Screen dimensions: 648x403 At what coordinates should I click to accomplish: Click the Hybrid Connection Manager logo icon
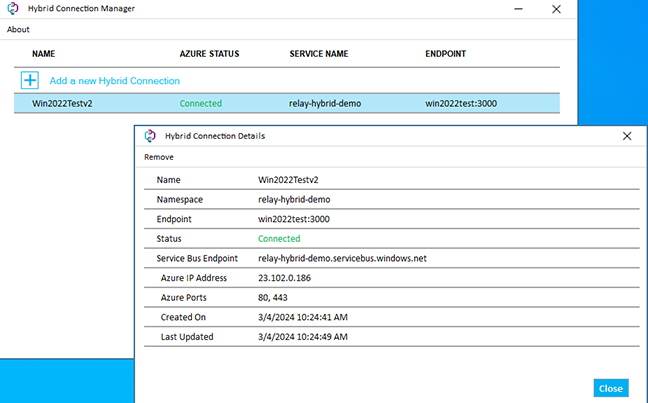tap(13, 8)
